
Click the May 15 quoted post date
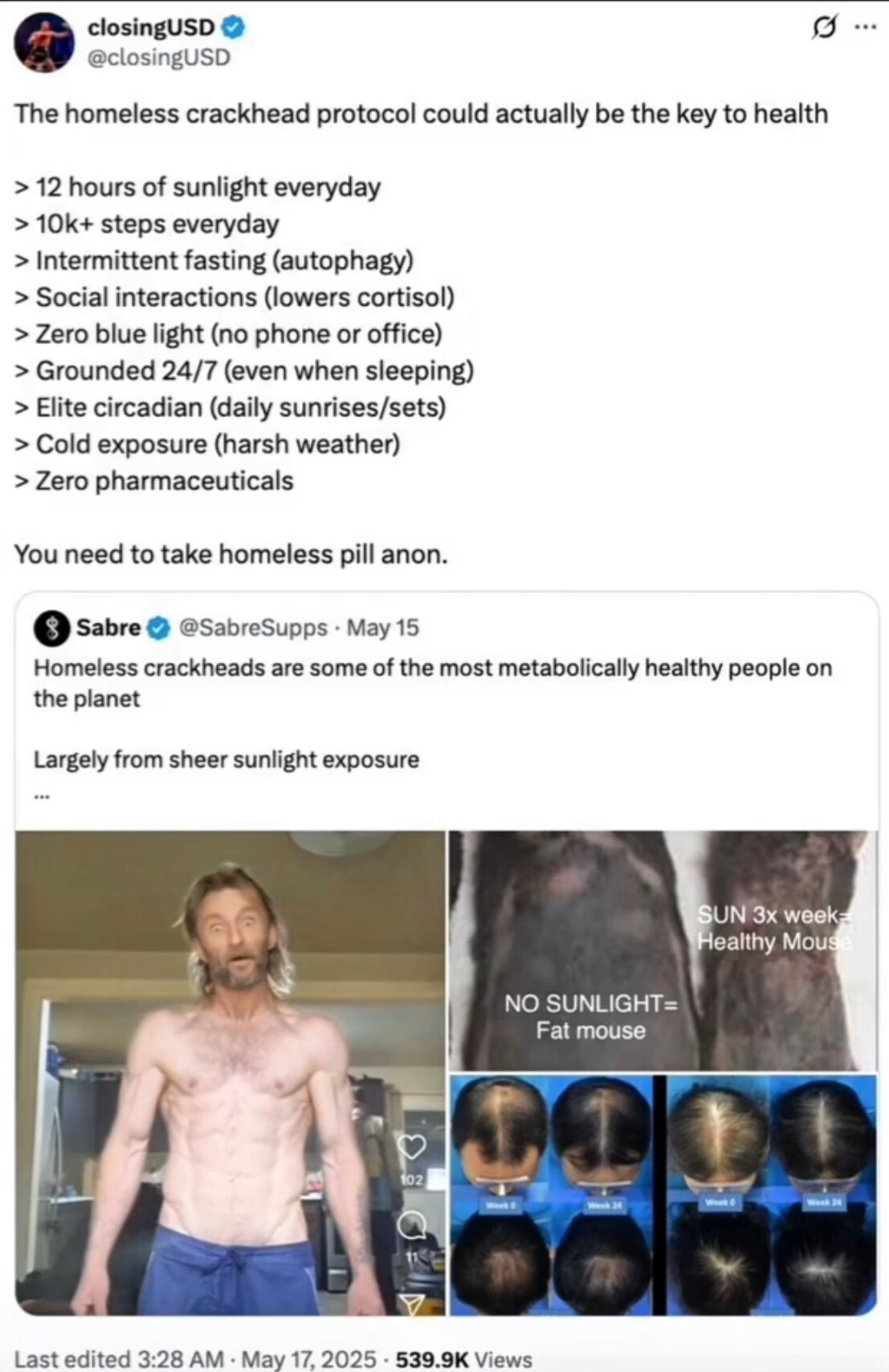[x=383, y=627]
